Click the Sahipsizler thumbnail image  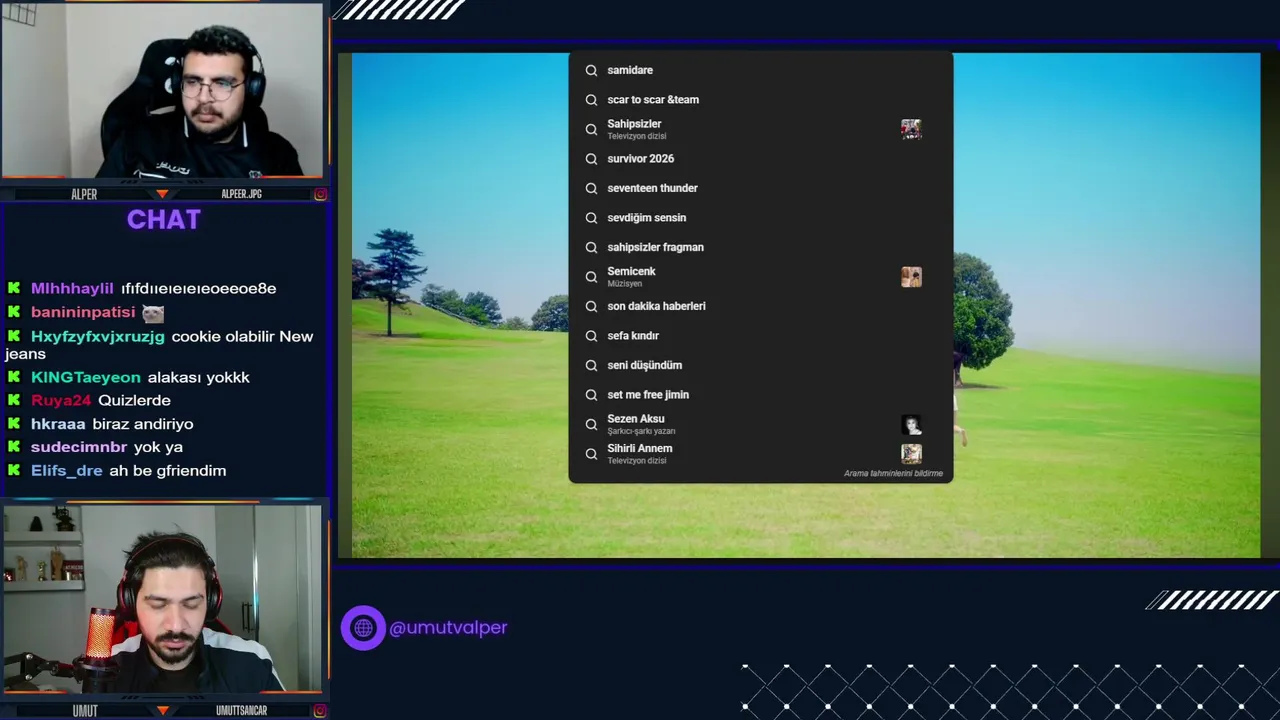[911, 129]
